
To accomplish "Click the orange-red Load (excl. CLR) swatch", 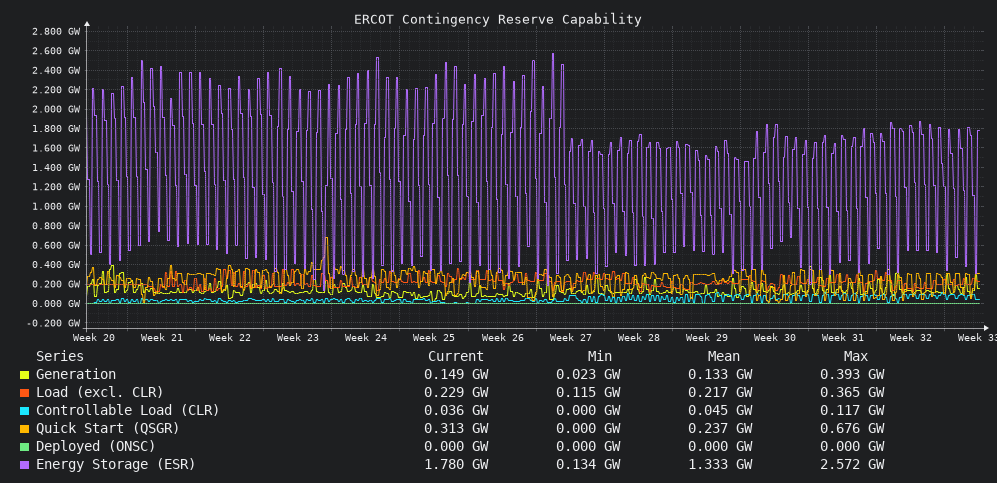I will [24, 393].
